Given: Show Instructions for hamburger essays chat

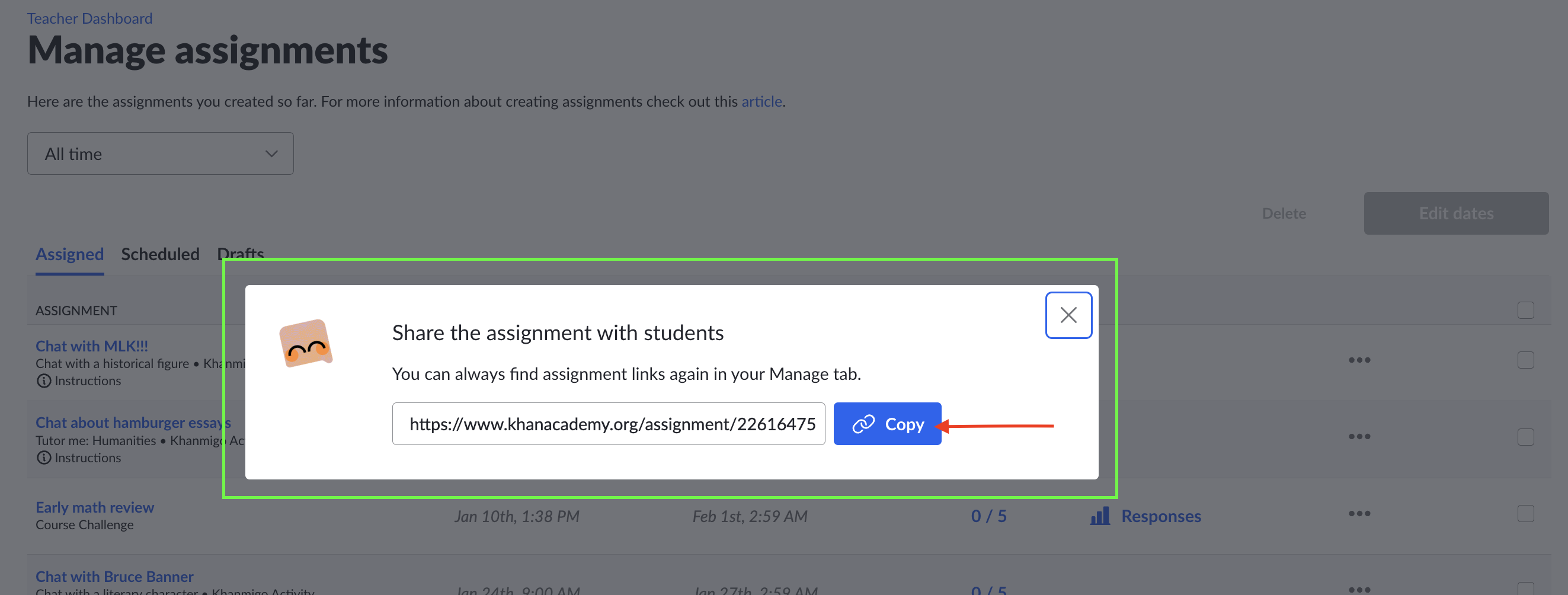Looking at the screenshot, I should pyautogui.click(x=79, y=458).
